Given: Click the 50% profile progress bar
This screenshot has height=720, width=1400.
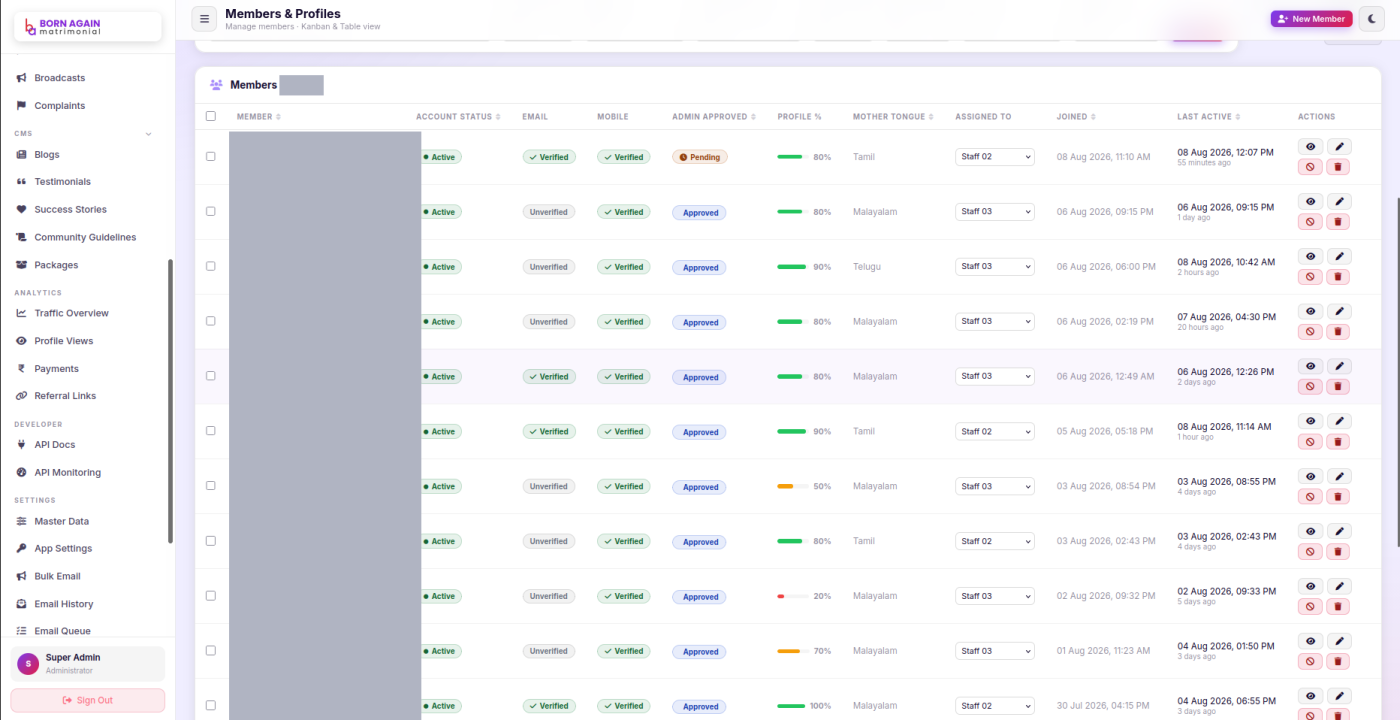Looking at the screenshot, I should pos(793,486).
